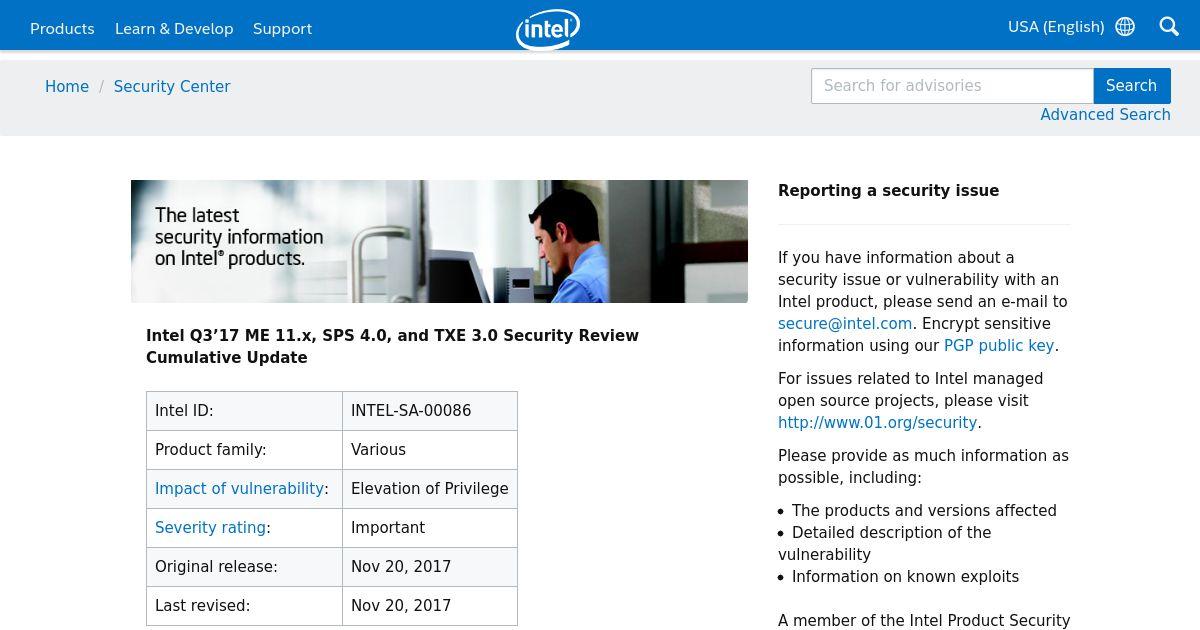Open Impact of vulnerability link
The image size is (1200, 630).
point(239,489)
